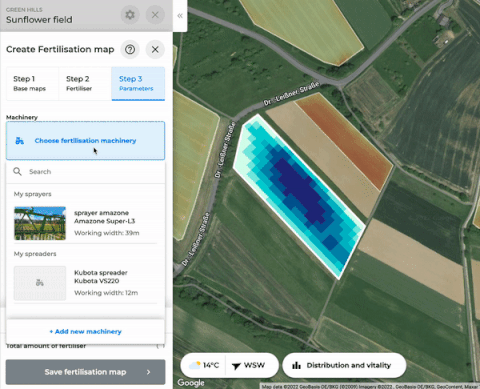Click Working width: 12m text
This screenshot has height=389, width=480.
(106, 293)
